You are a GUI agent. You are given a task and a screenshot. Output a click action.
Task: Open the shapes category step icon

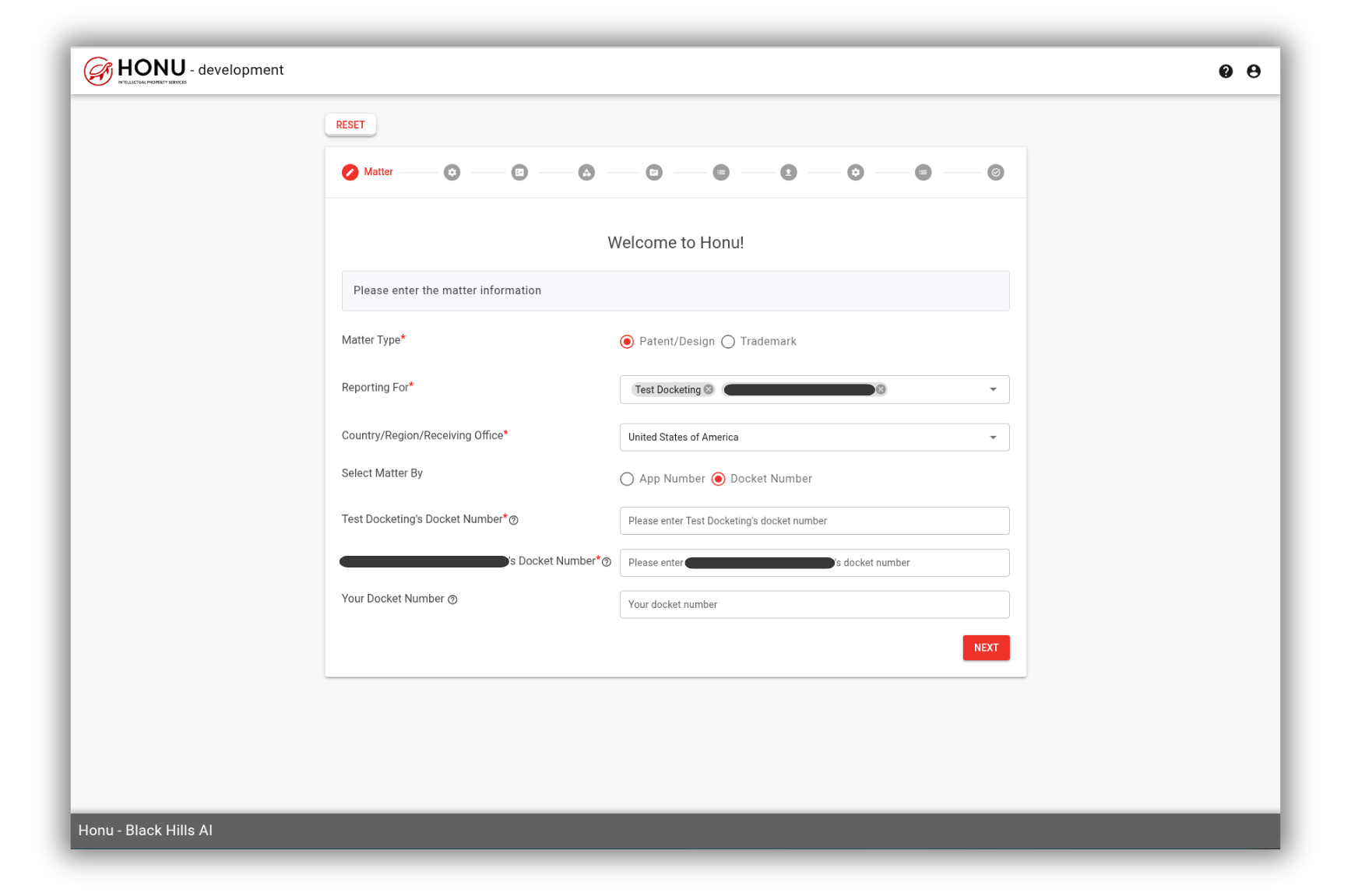[586, 172]
